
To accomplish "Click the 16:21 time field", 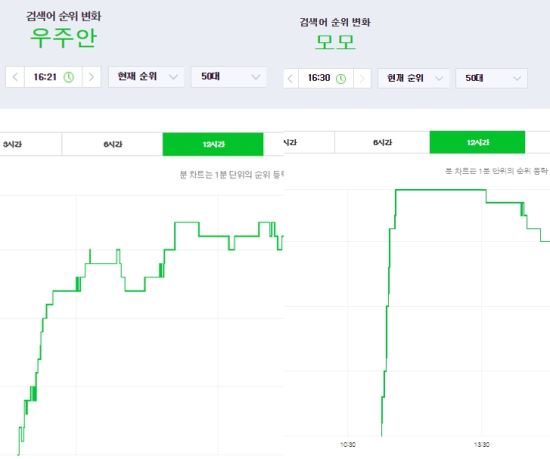I will 53,77.
